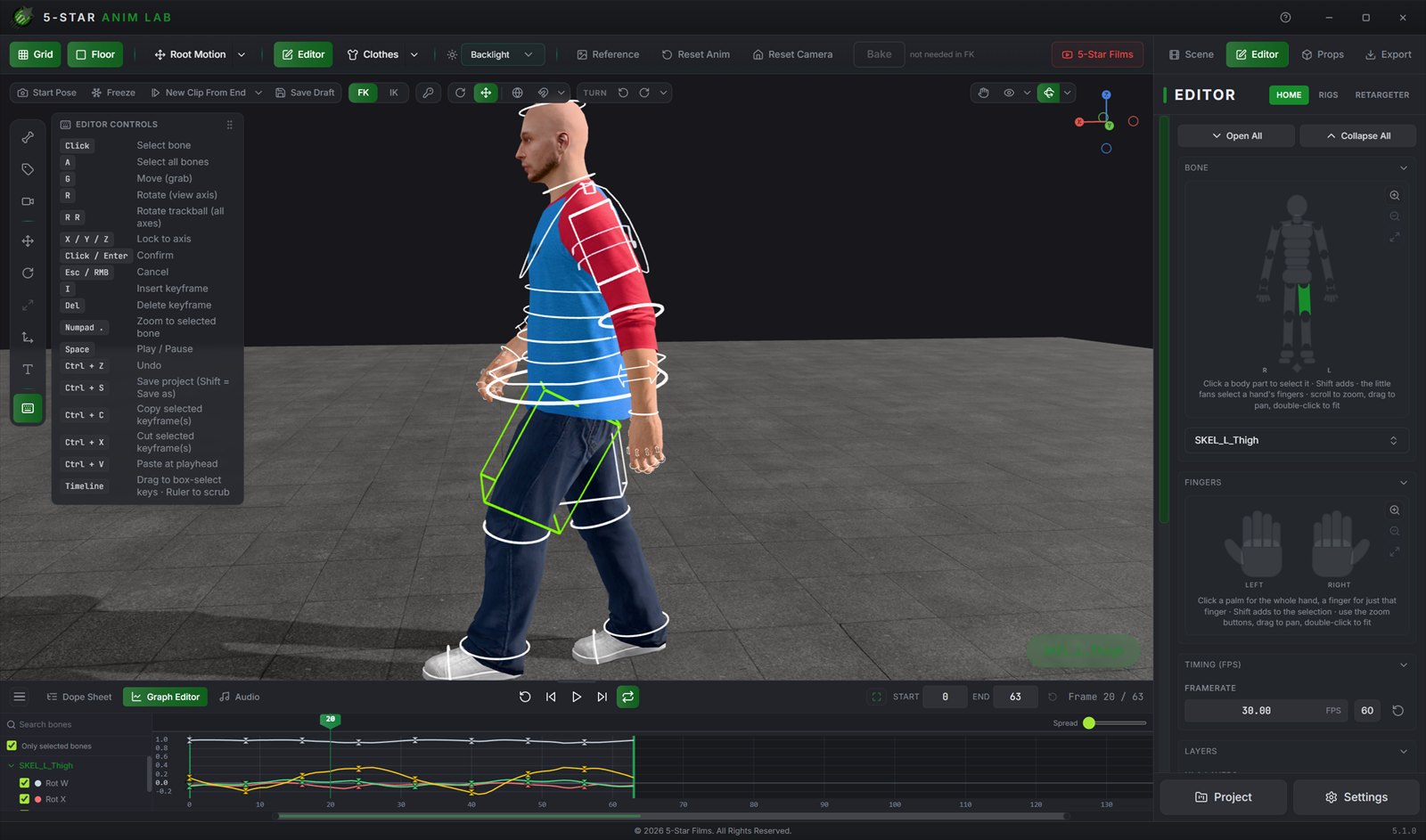Uncheck the Rot W curve checkbox
The height and width of the screenshot is (840, 1426).
pyautogui.click(x=24, y=783)
